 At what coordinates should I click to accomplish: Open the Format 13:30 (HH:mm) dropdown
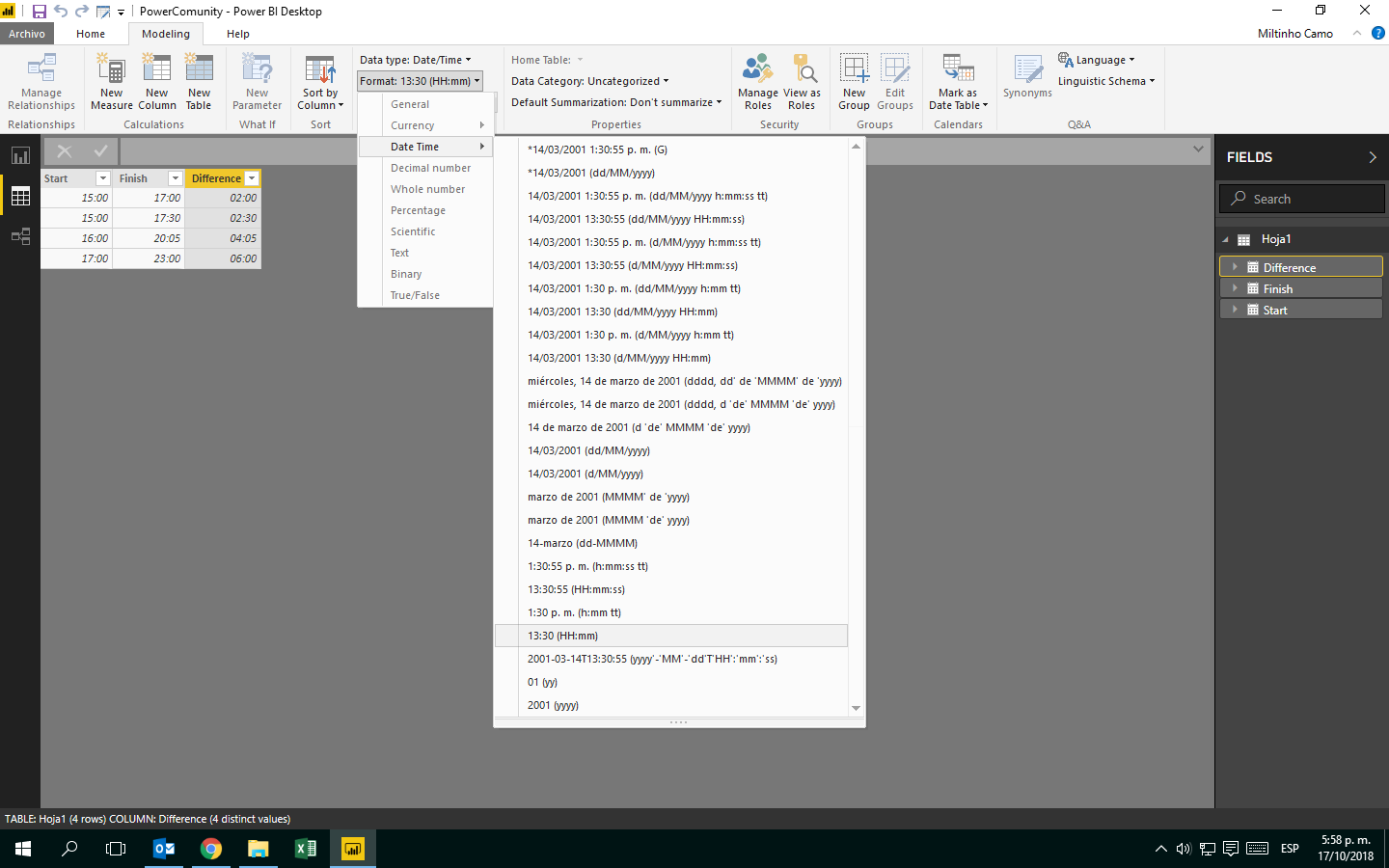tap(420, 81)
